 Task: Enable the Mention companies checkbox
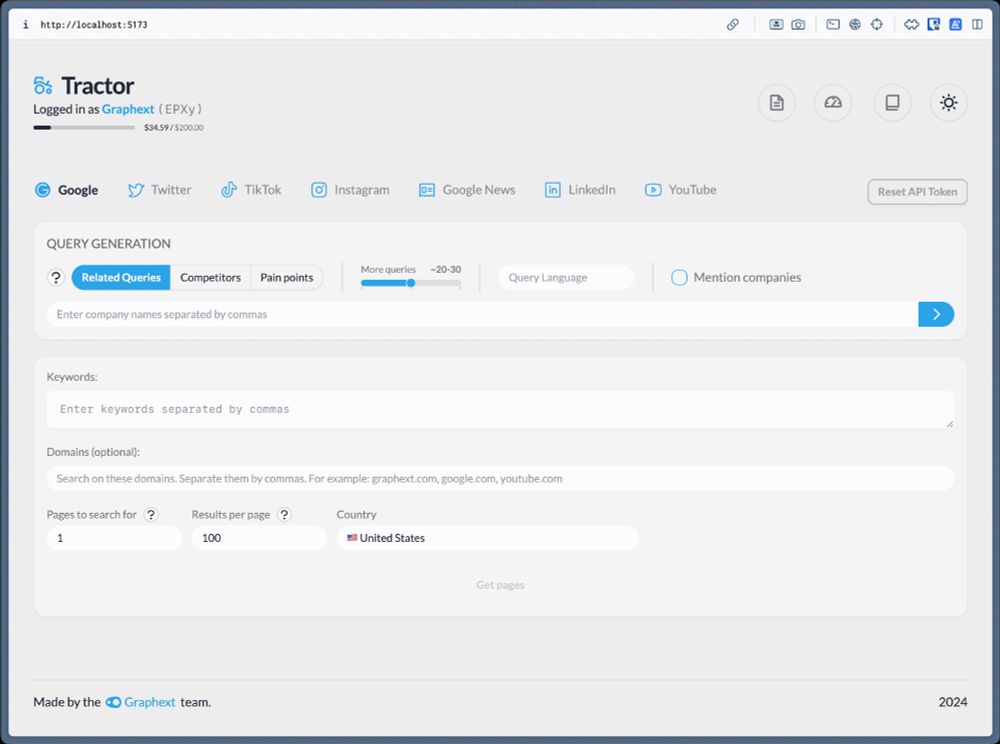click(679, 277)
